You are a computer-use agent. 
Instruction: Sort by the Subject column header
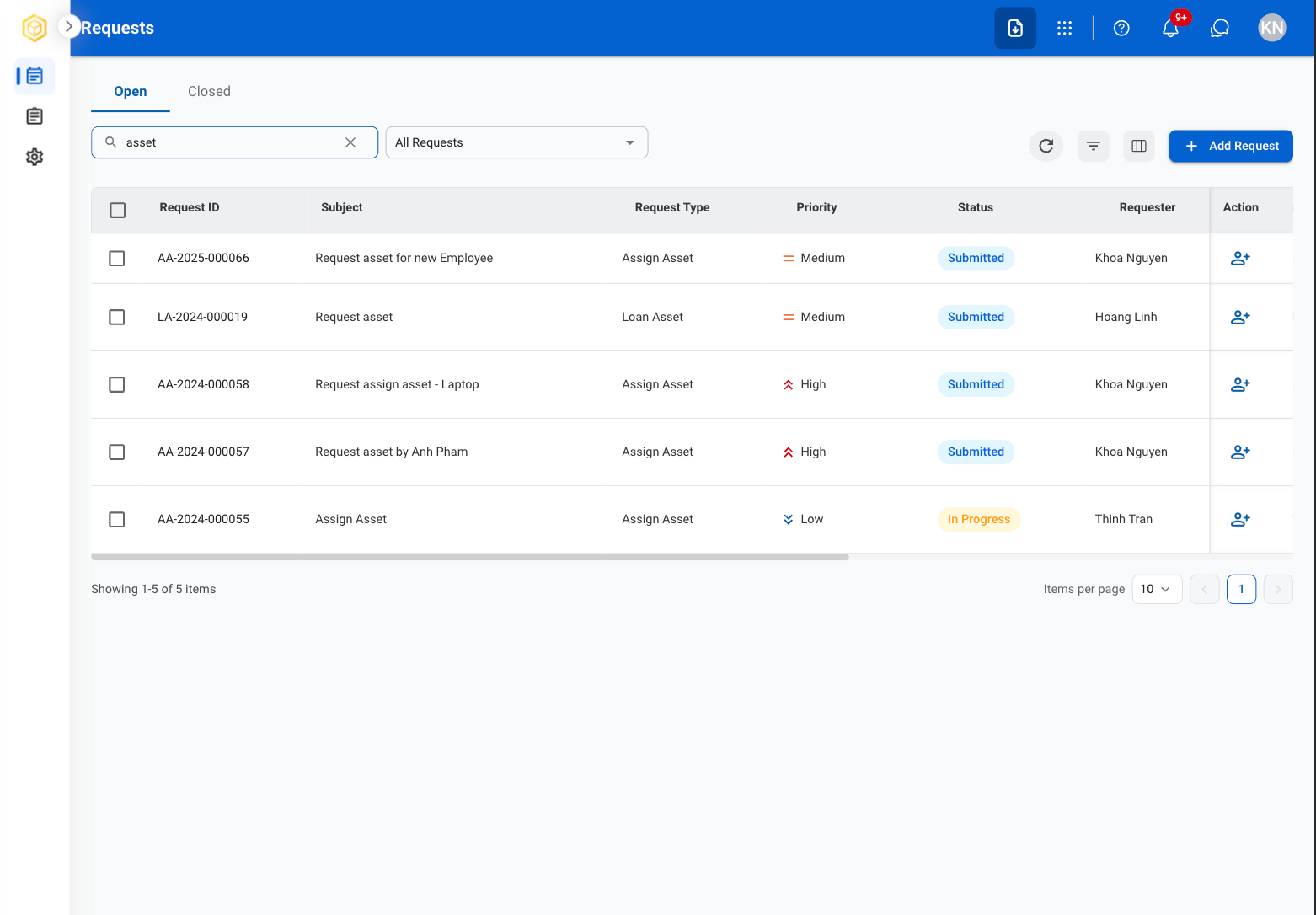(x=342, y=207)
